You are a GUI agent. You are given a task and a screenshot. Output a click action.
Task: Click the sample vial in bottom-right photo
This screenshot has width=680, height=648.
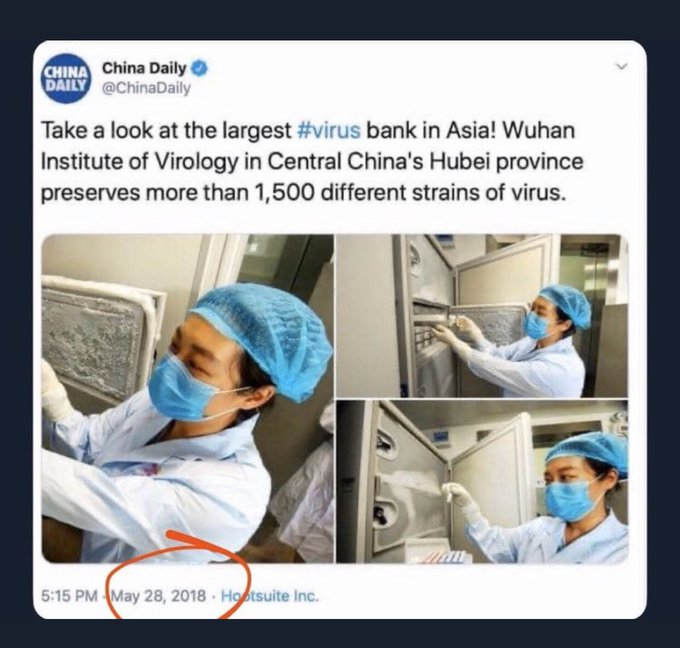pyautogui.click(x=449, y=491)
